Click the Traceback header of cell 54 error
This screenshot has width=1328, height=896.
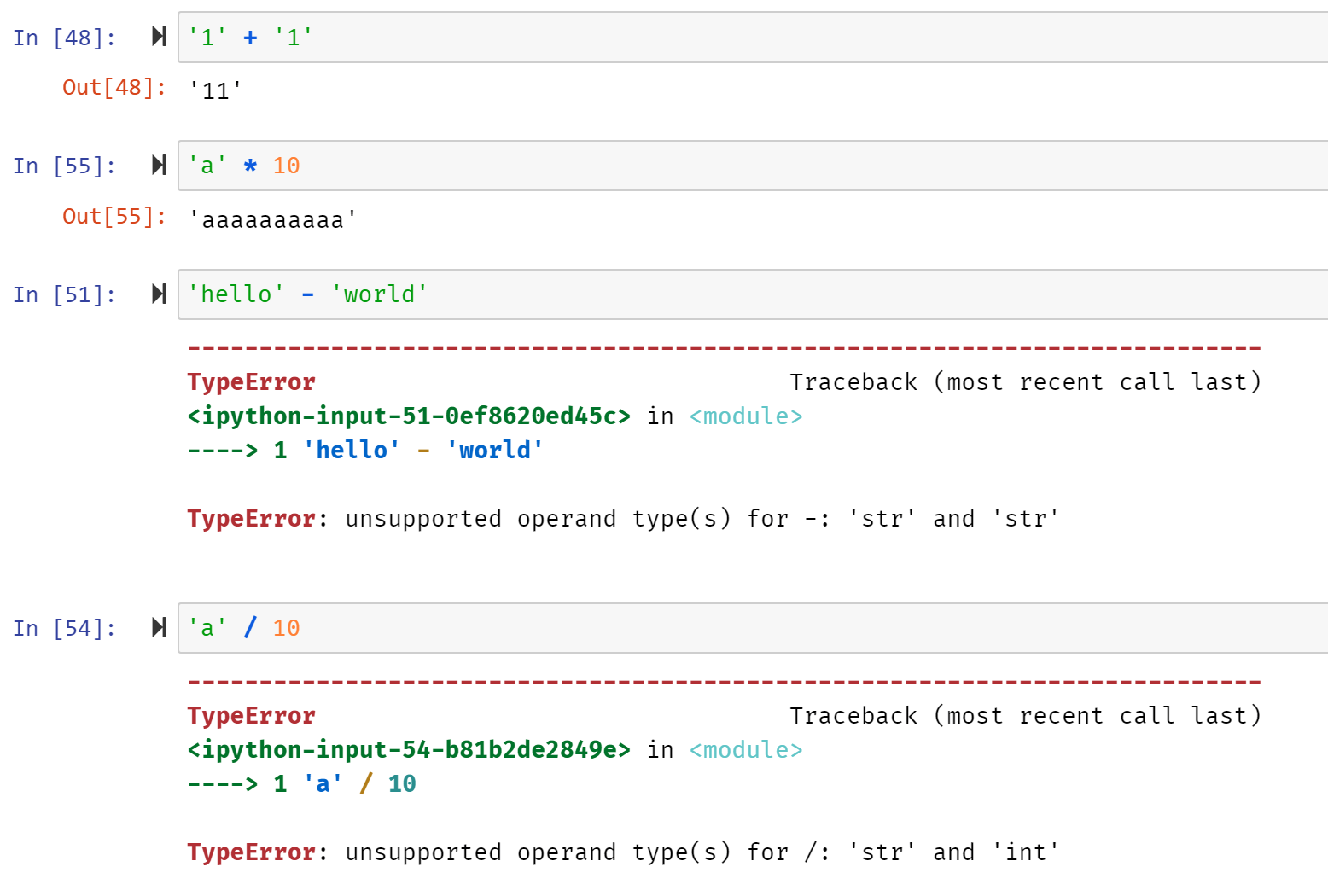(1025, 715)
